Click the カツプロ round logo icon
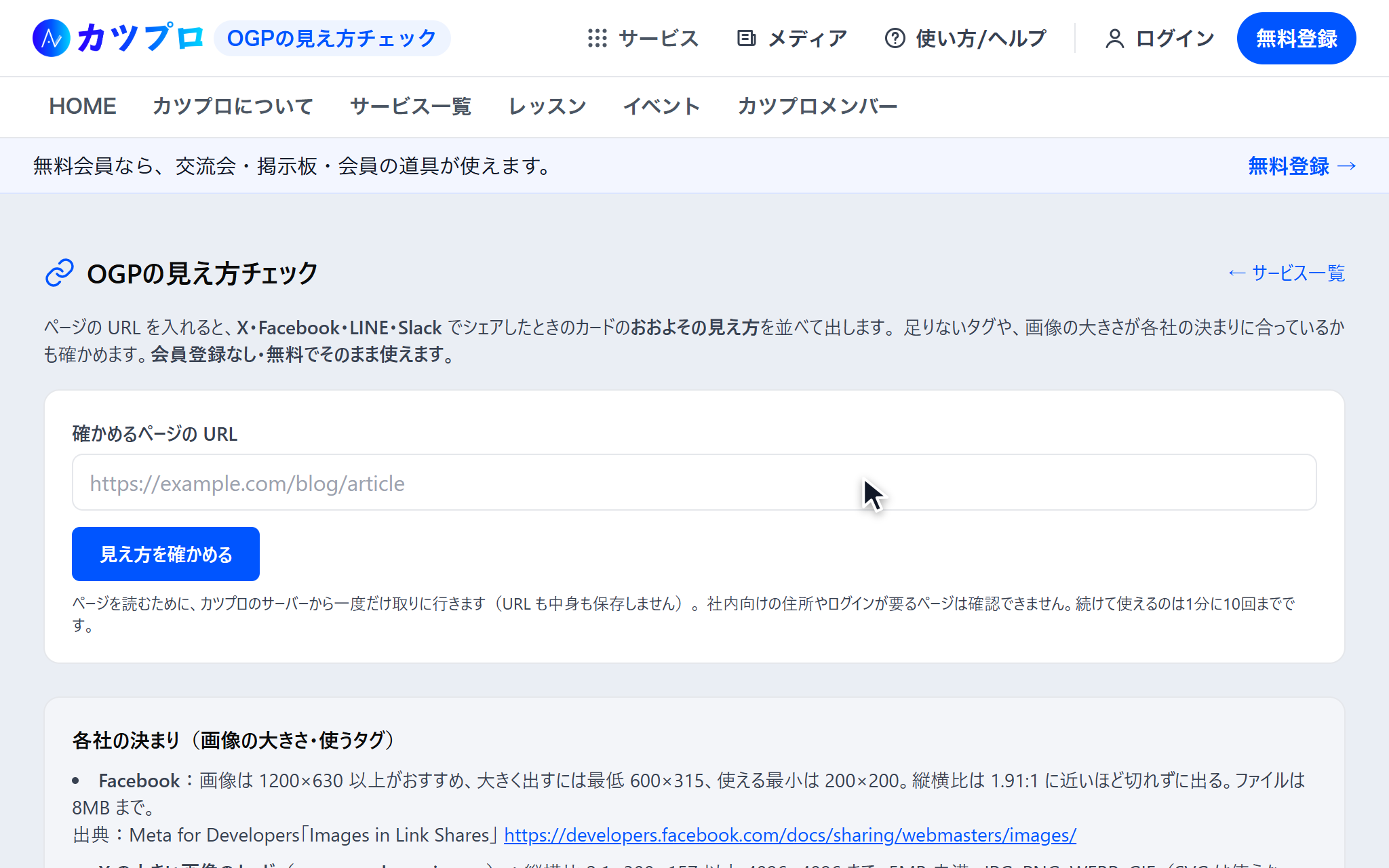This screenshot has height=868, width=1389. 52,38
